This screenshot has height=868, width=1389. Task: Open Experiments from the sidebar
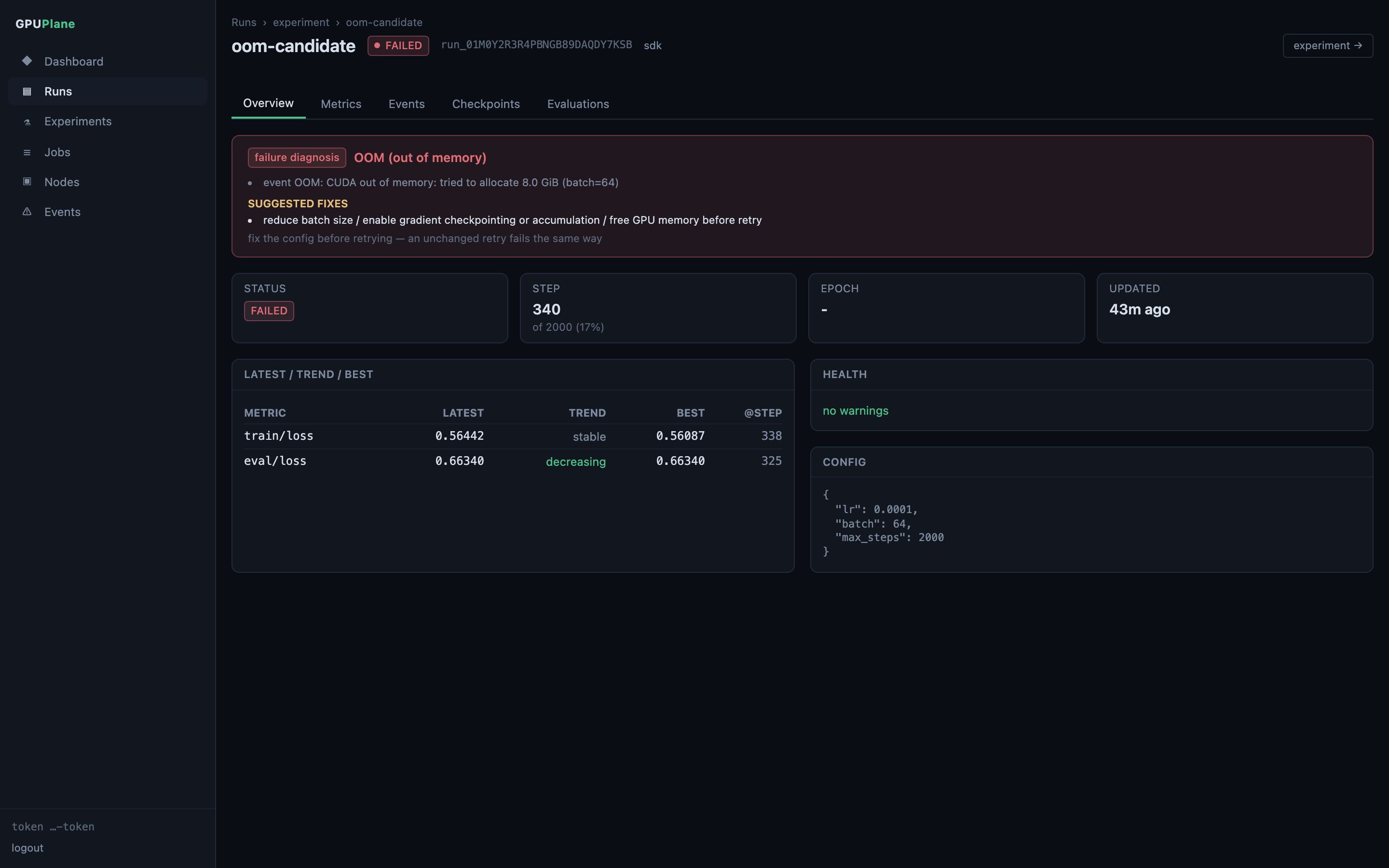(108, 122)
